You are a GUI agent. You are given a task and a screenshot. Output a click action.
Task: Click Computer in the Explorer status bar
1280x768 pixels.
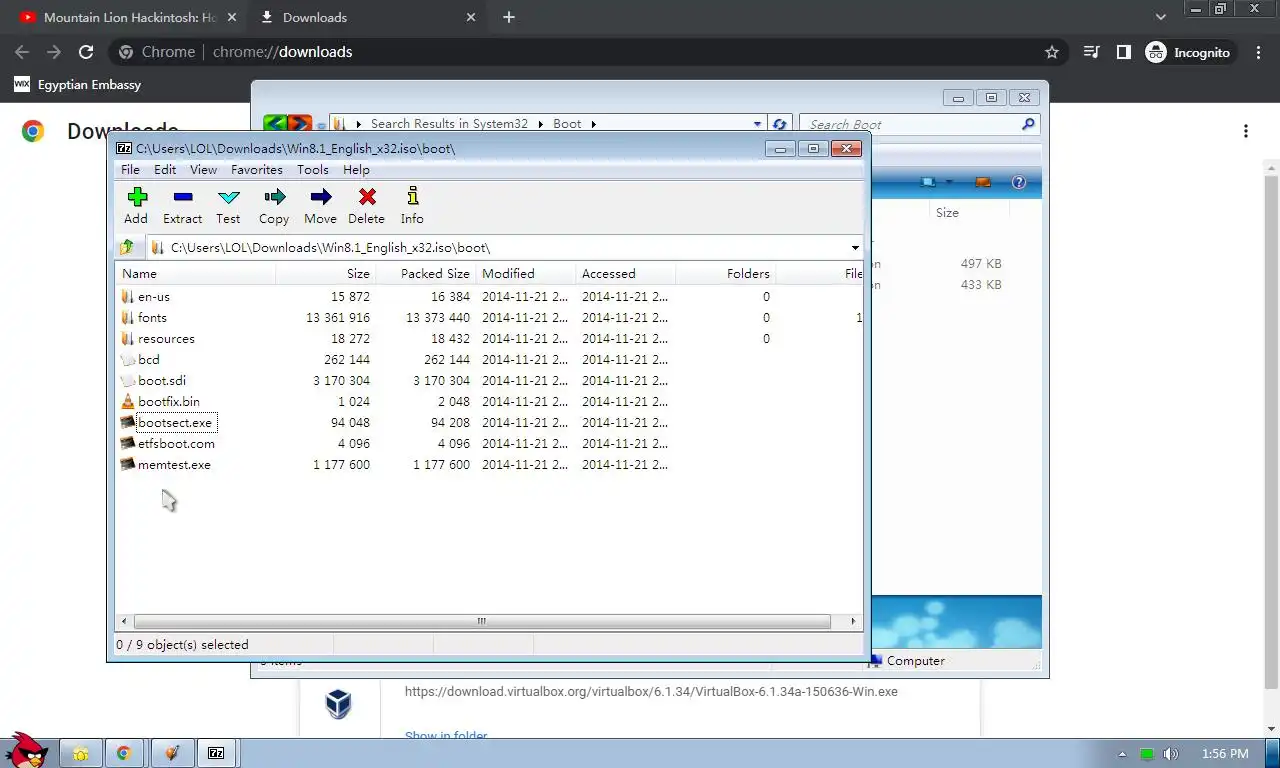click(x=906, y=660)
